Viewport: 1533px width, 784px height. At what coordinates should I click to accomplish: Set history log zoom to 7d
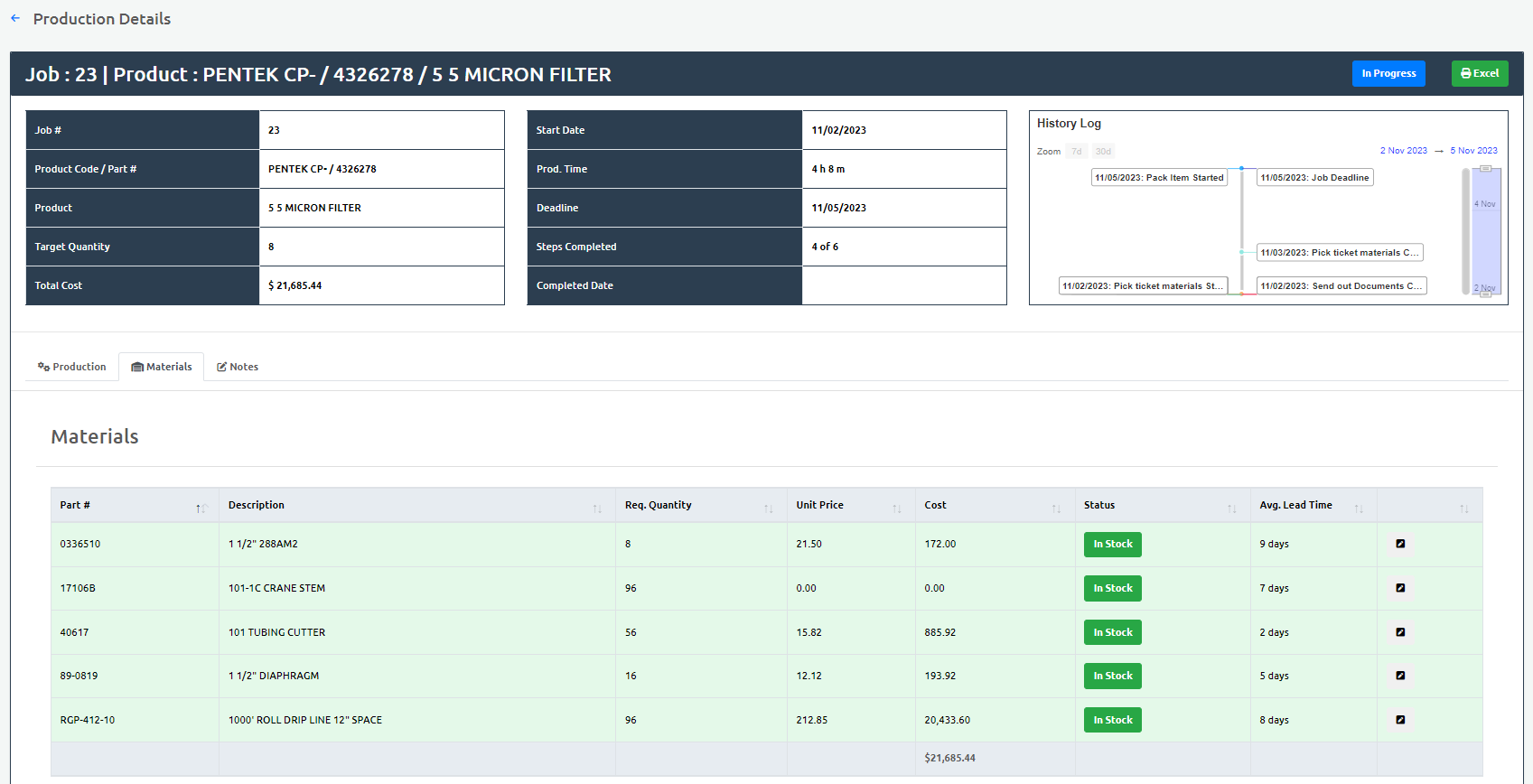(1076, 151)
